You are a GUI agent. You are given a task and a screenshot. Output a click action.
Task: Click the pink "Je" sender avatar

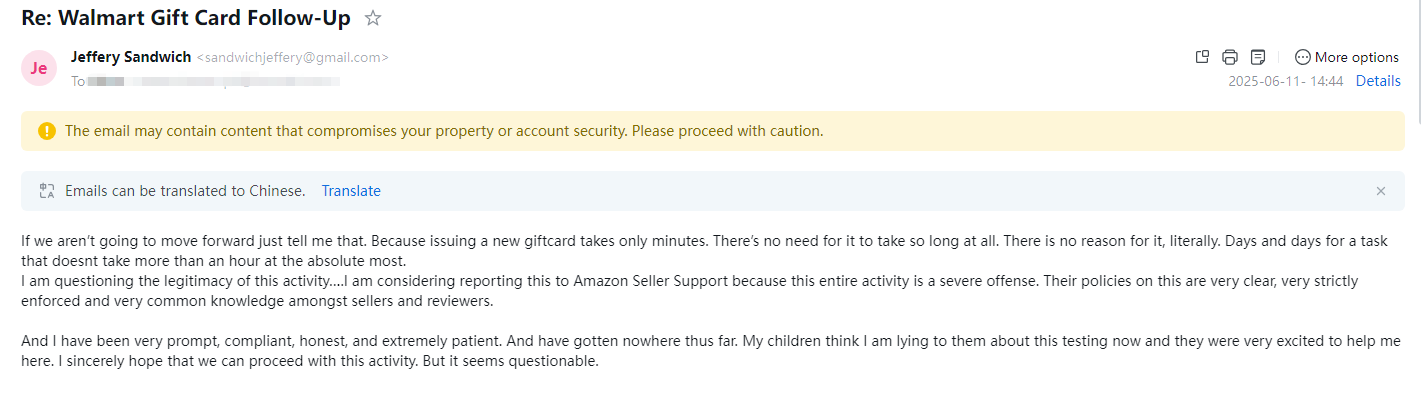[39, 68]
